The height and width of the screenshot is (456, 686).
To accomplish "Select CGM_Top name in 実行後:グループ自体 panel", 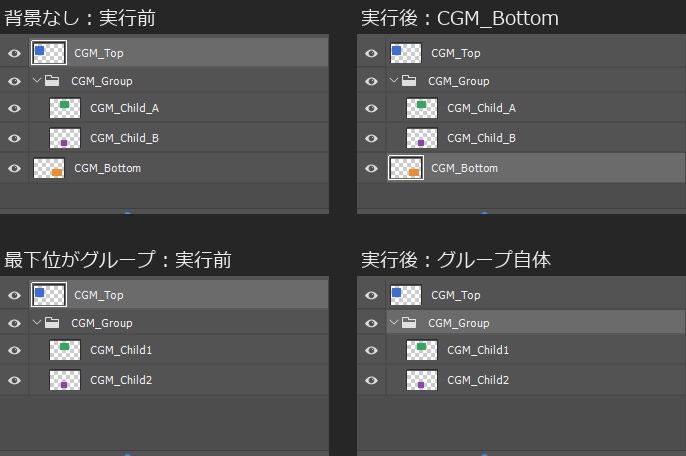I will pos(456,295).
